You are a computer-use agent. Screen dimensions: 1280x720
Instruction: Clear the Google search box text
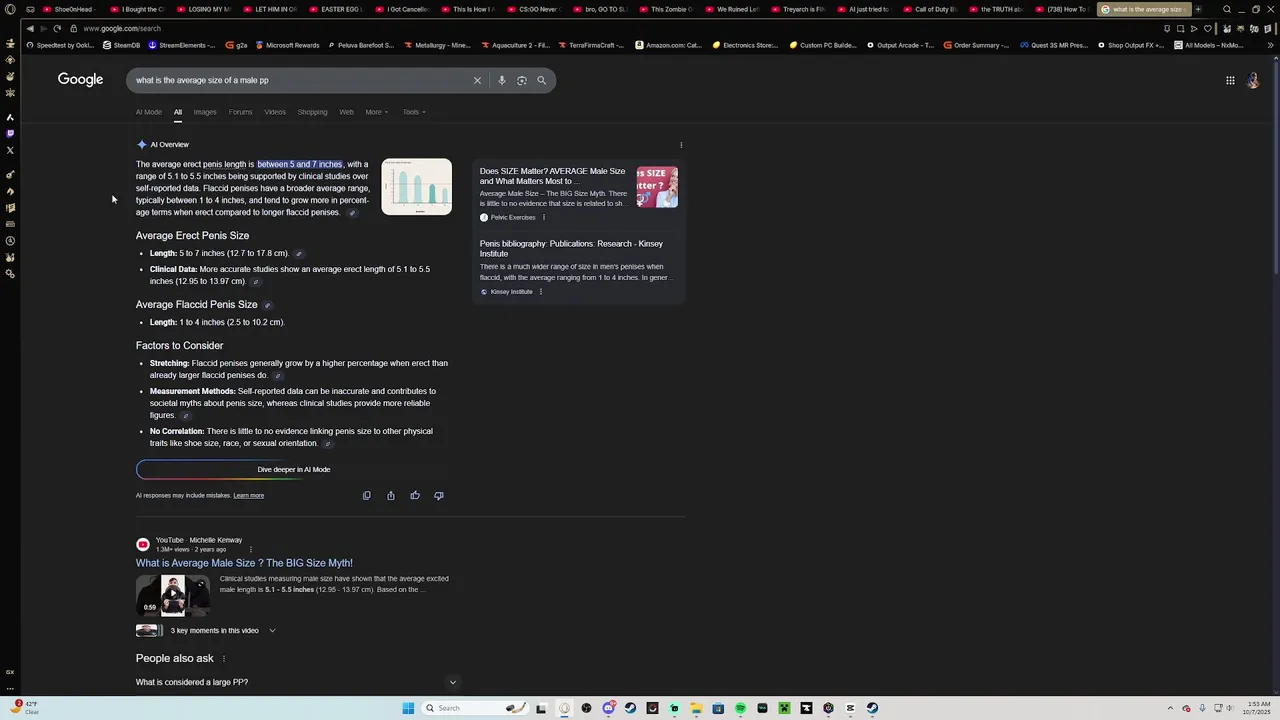477,80
